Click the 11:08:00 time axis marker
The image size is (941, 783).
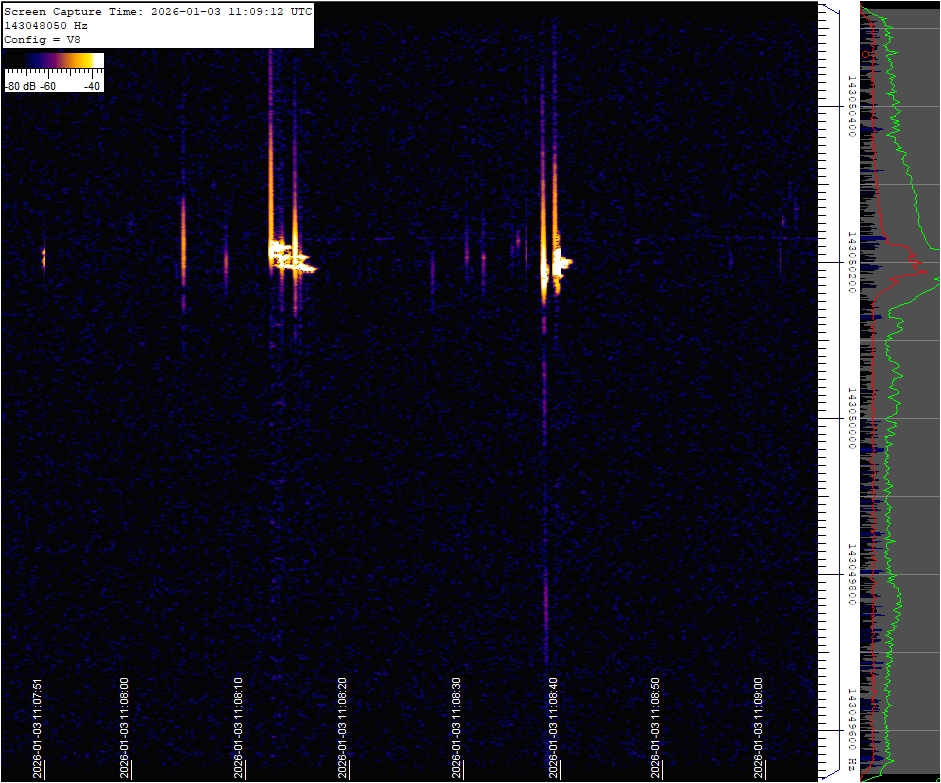[x=125, y=729]
